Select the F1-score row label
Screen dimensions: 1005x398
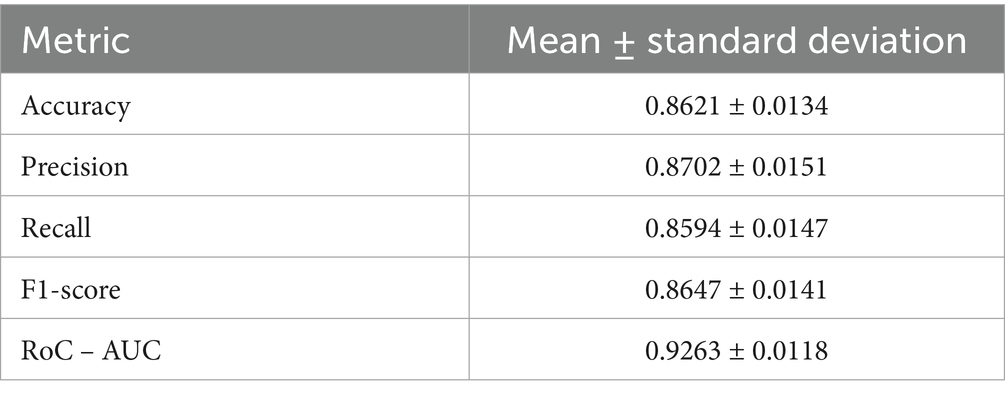(71, 290)
